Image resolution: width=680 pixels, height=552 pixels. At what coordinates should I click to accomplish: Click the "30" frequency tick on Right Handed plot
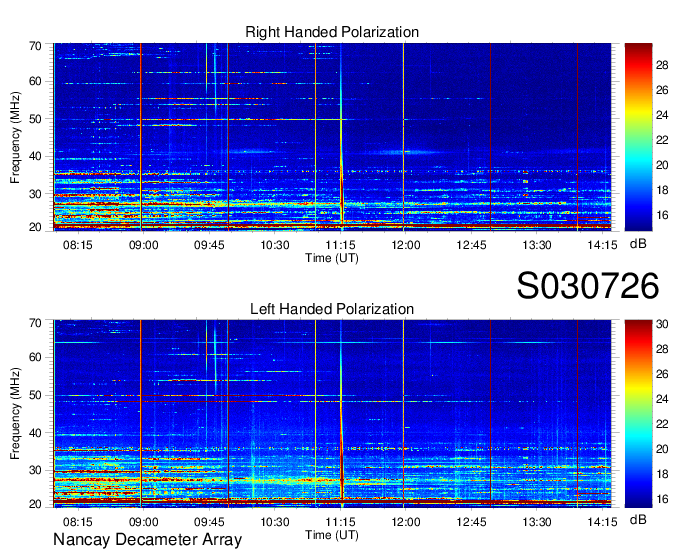click(x=35, y=194)
